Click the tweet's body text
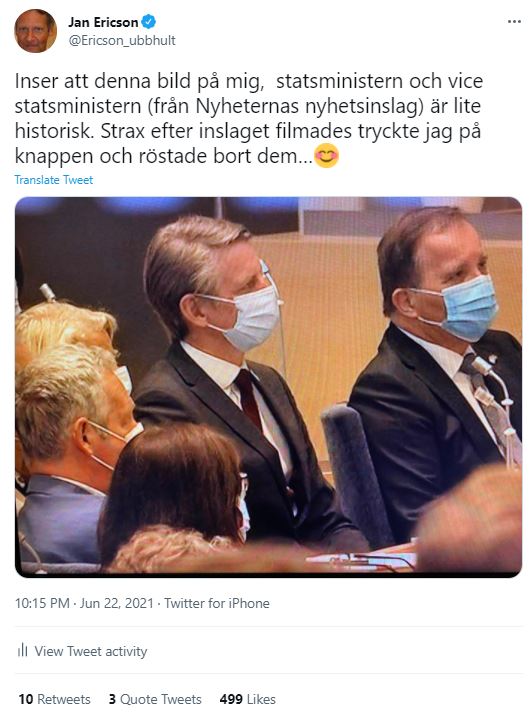The width and height of the screenshot is (531, 718). click(x=249, y=119)
